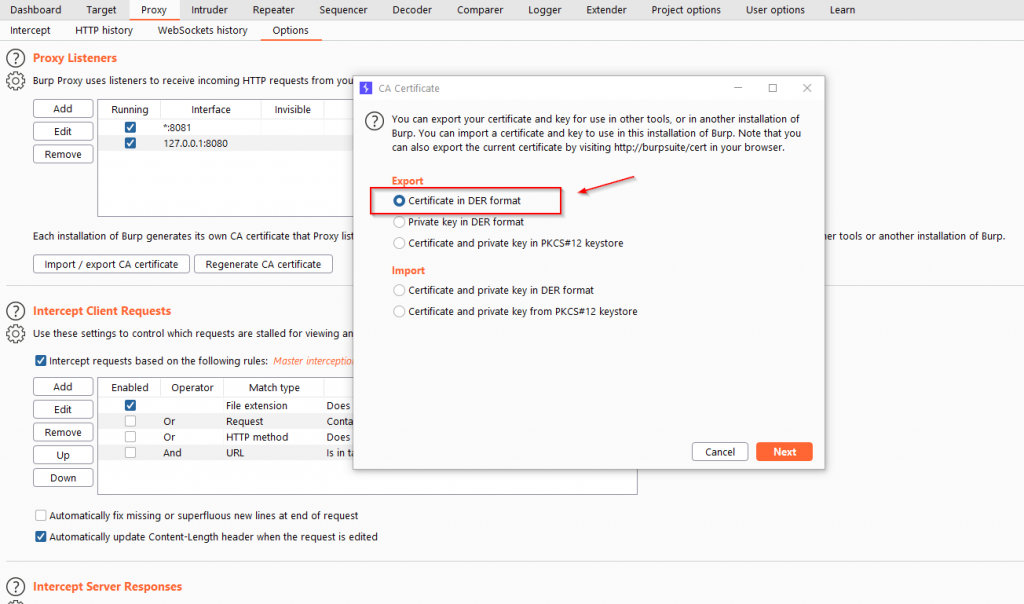Switch to the Extender tab
1024x604 pixels.
tap(606, 10)
